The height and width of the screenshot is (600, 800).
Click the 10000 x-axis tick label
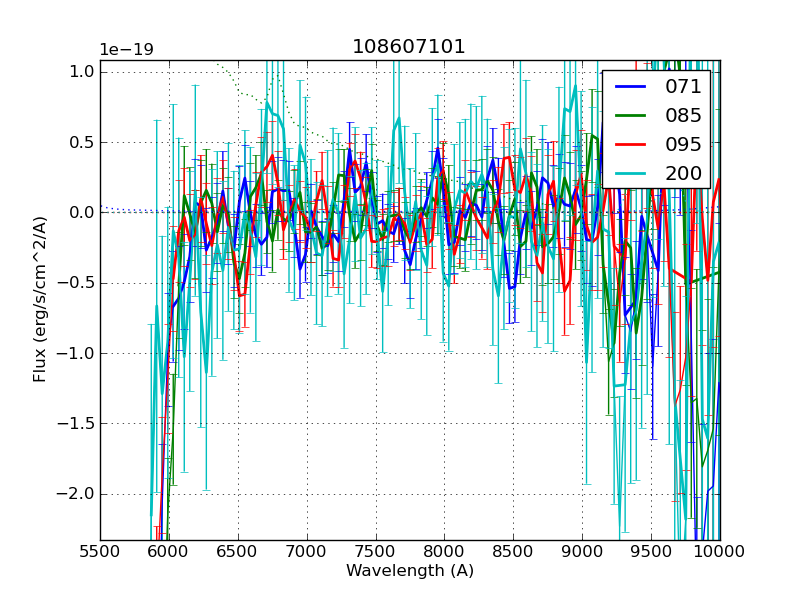tap(719, 551)
